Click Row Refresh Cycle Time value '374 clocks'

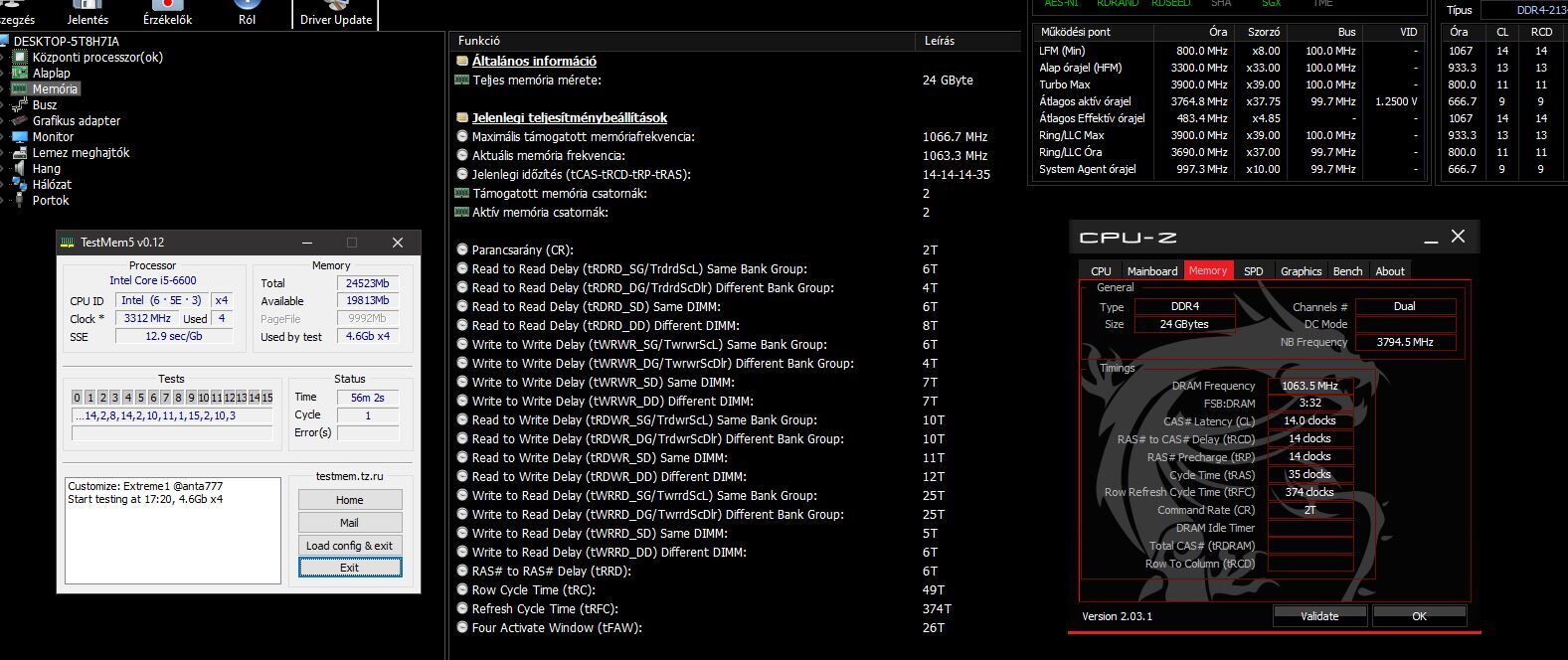tap(1309, 492)
